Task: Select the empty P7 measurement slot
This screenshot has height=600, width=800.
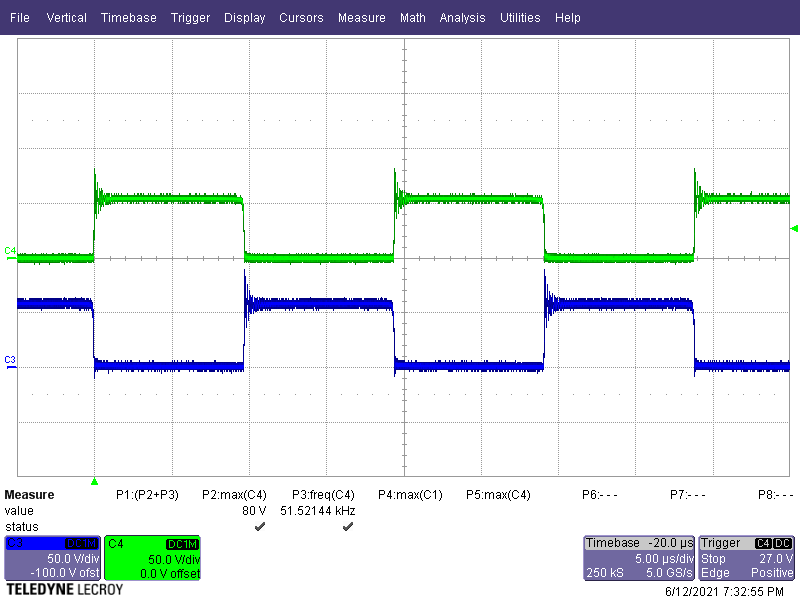Action: pyautogui.click(x=688, y=495)
